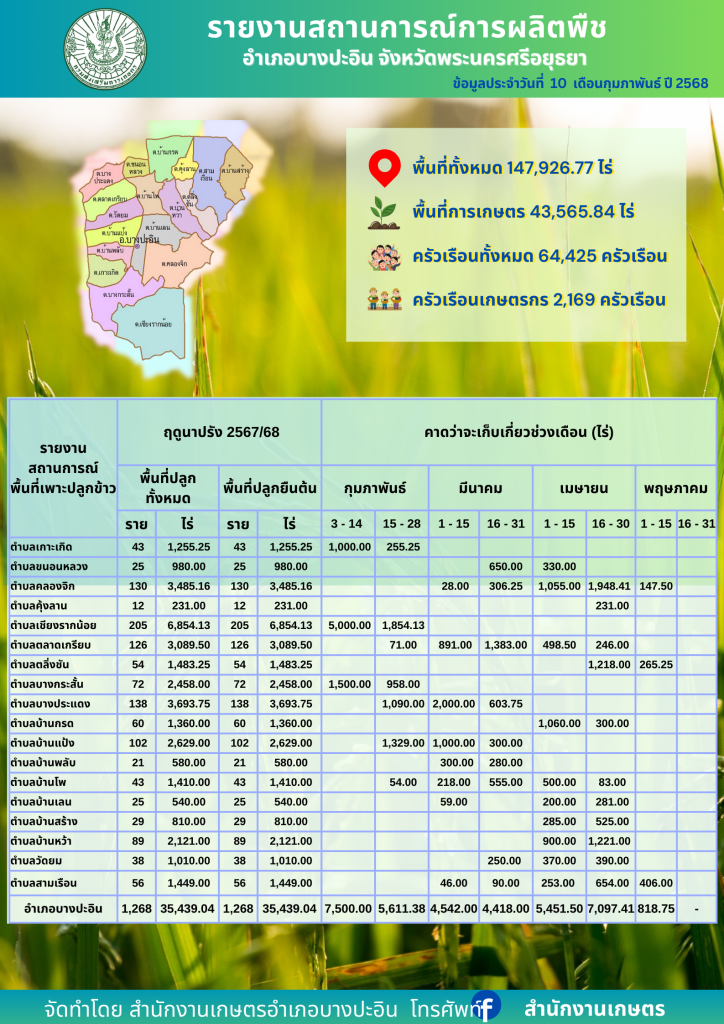Click row label ตำบลสามเรือน
Screen dimensions: 724x1024
[x=44, y=883]
